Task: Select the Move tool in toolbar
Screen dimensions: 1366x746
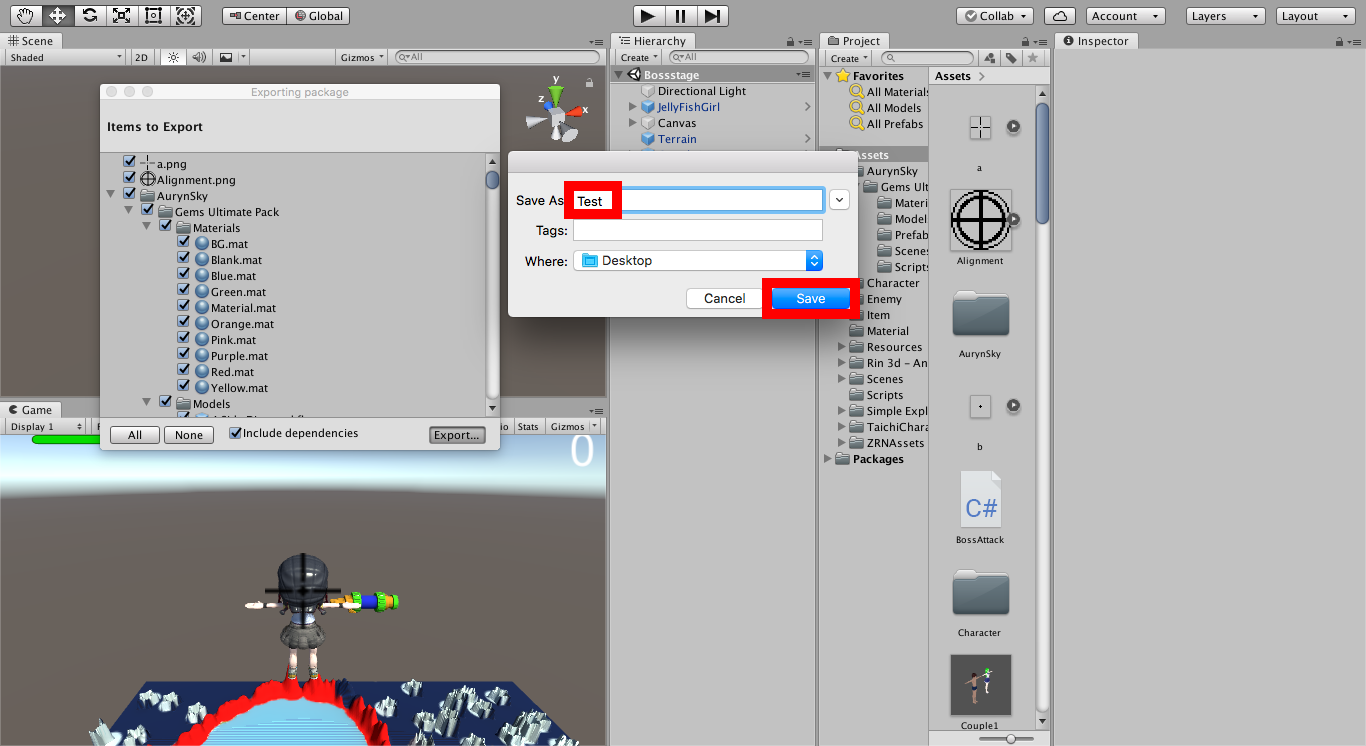Action: coord(57,16)
